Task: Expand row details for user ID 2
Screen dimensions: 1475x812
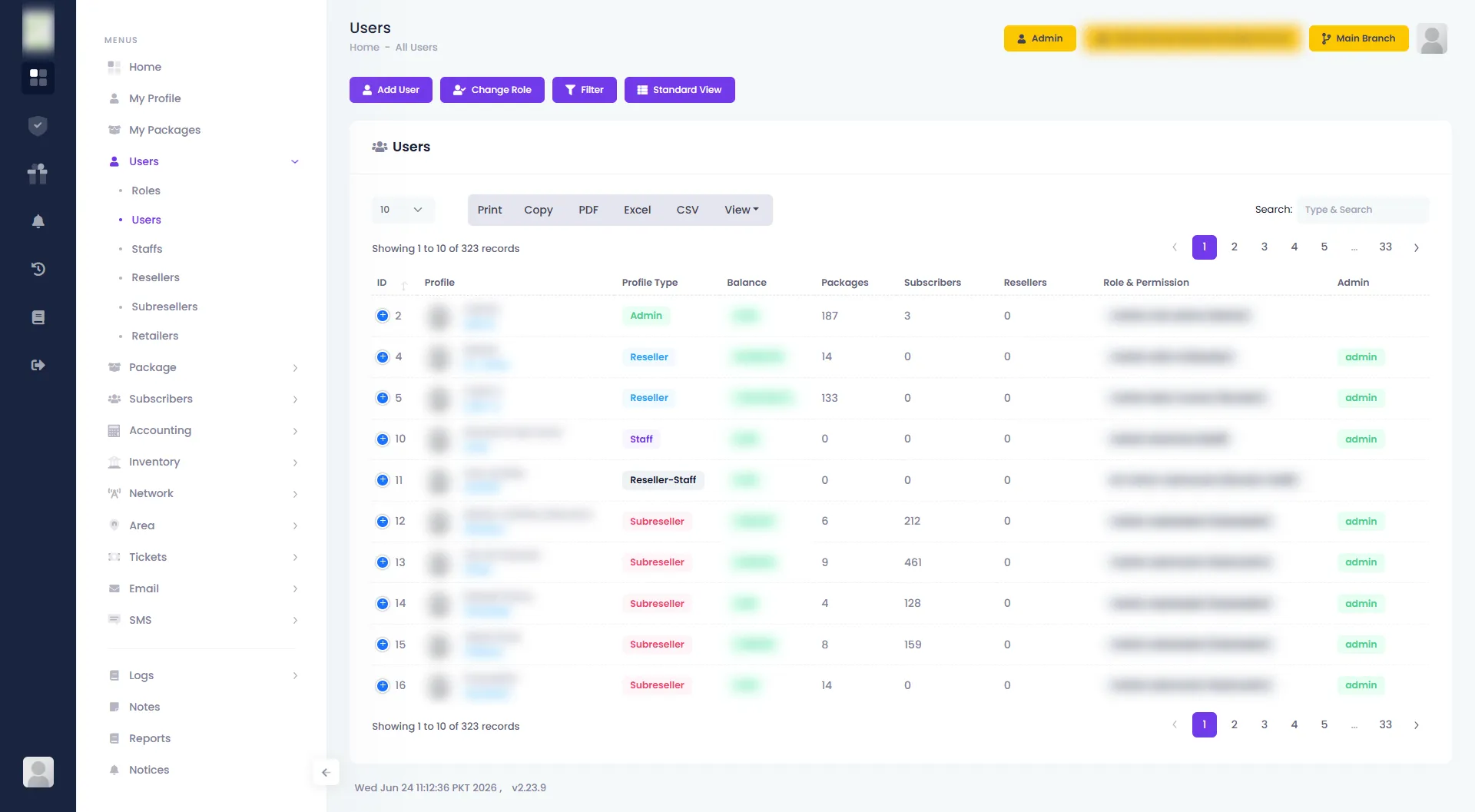Action: coord(383,316)
